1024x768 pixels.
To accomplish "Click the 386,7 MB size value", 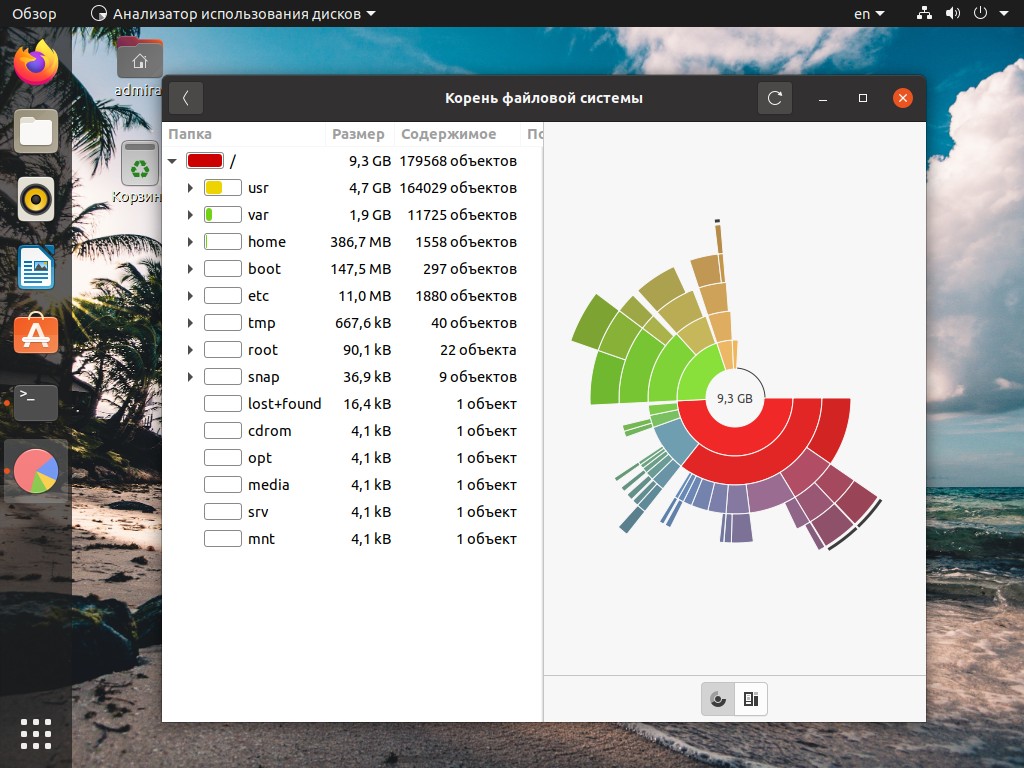I will 360,242.
